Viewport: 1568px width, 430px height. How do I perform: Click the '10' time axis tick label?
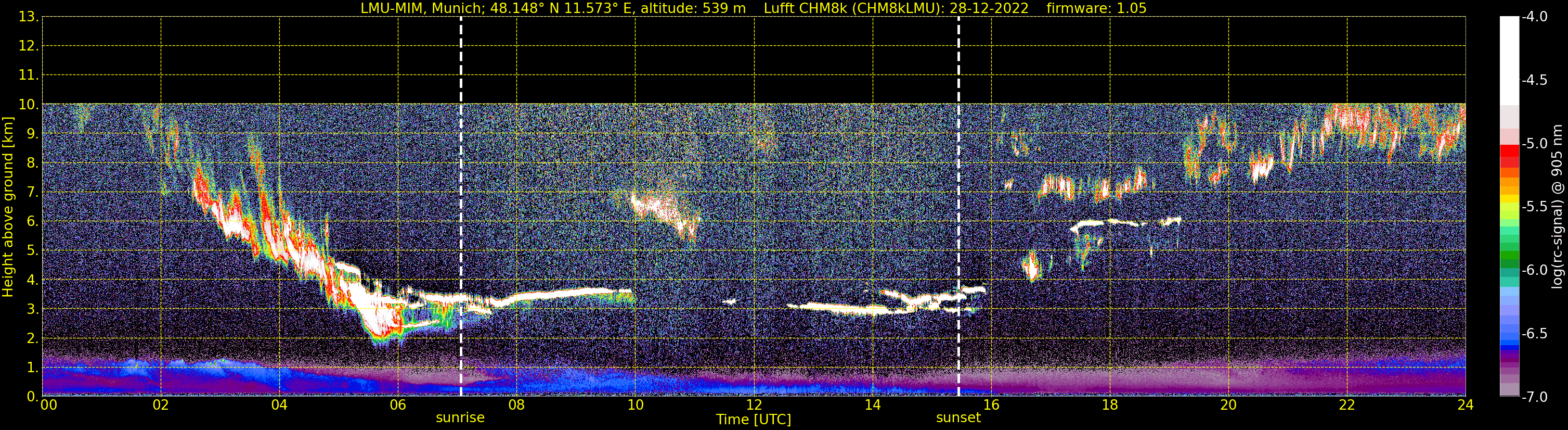click(x=636, y=405)
